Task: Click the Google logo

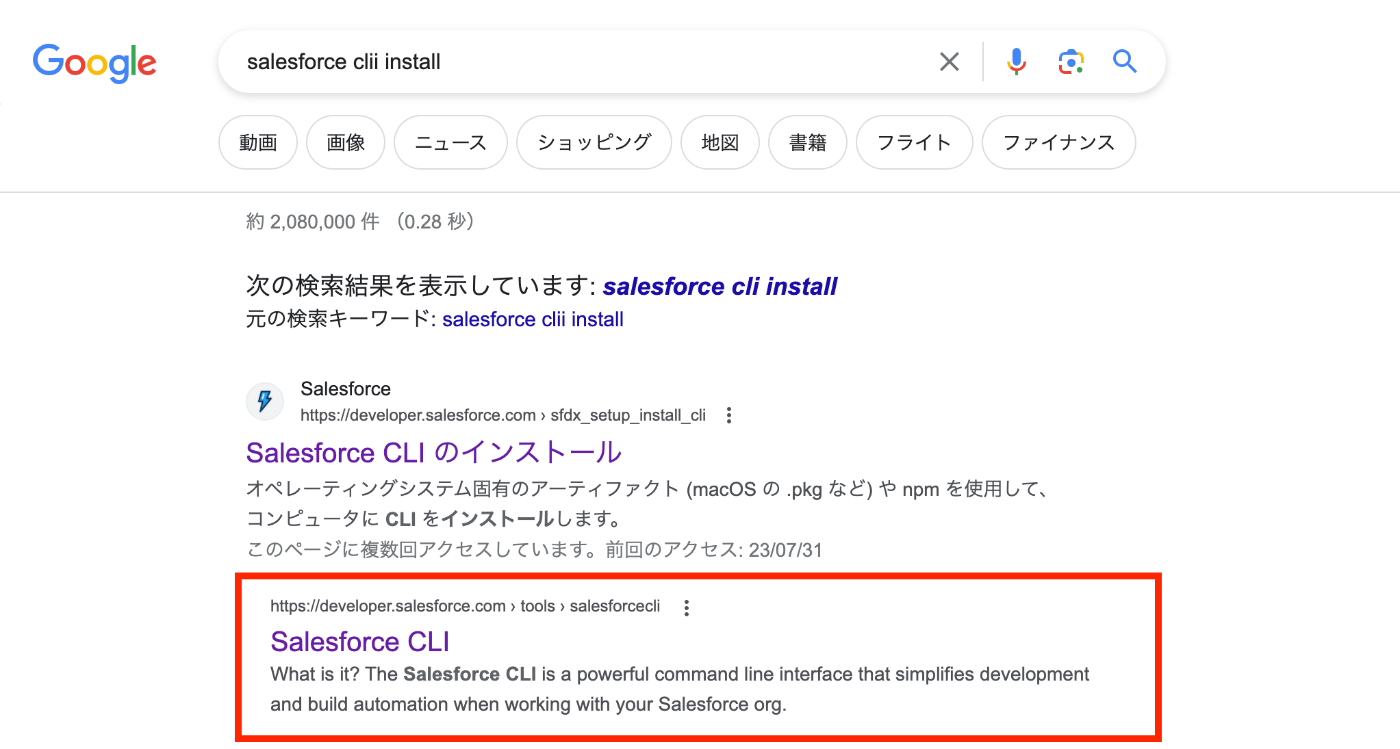Action: point(95,62)
